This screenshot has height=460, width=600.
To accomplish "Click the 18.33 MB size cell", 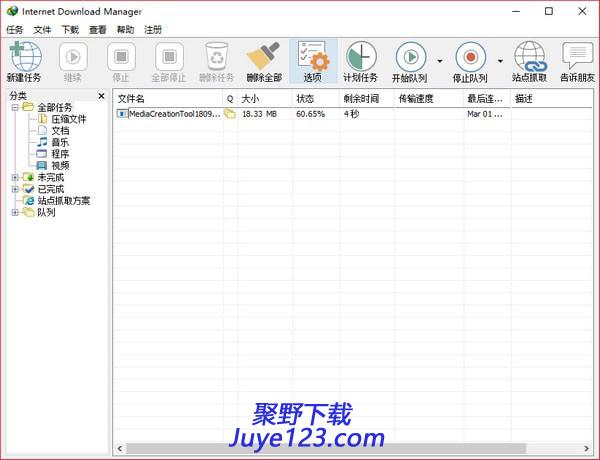I will 259,114.
